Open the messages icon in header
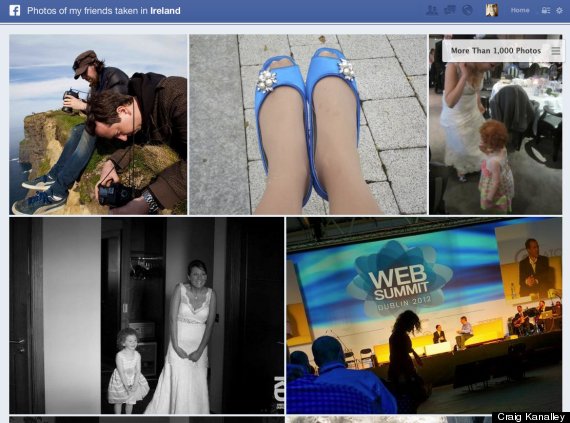Screen dimensions: 570x423 (450, 10)
